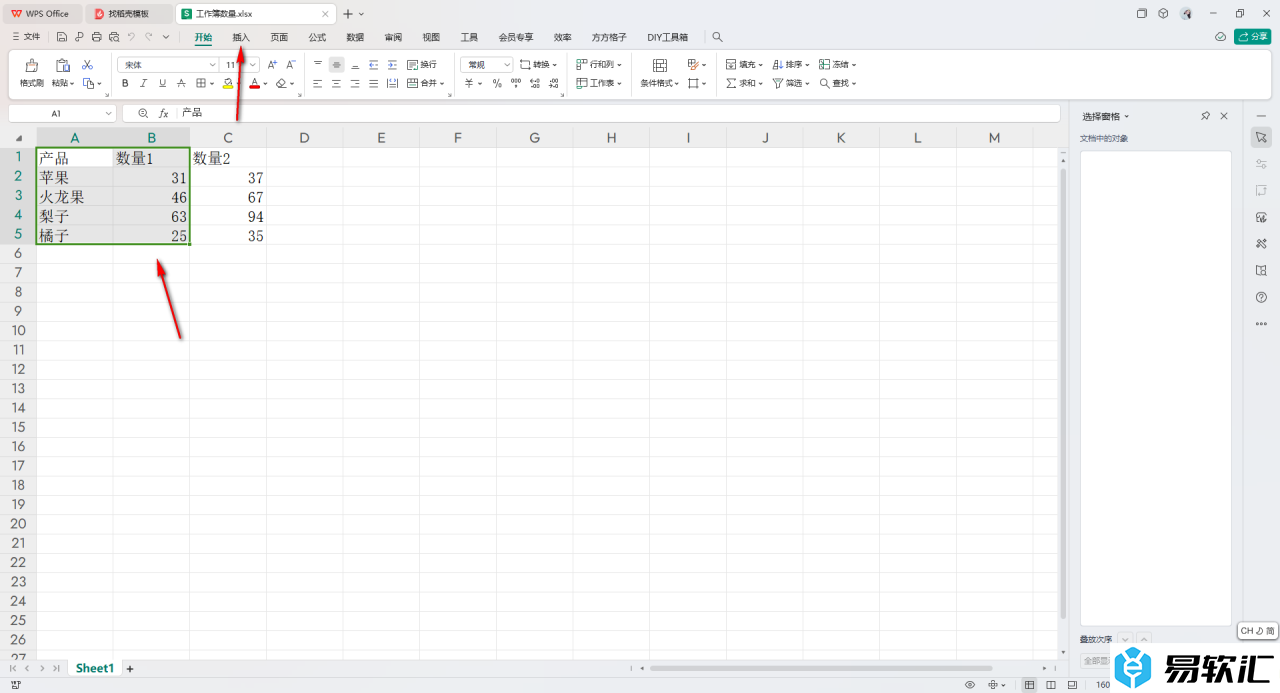The image size is (1280, 693).
Task: Open the Worksheet (工作表) dropdown
Action: click(x=600, y=84)
